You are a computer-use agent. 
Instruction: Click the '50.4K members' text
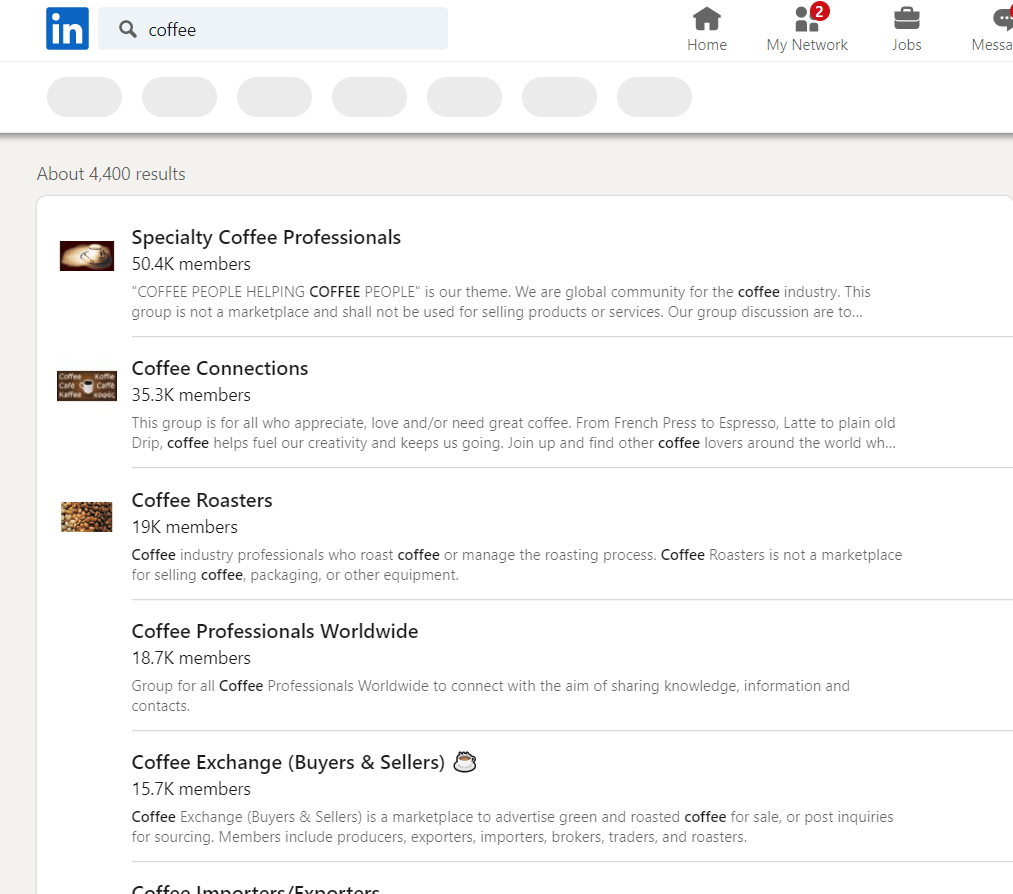pyautogui.click(x=191, y=264)
